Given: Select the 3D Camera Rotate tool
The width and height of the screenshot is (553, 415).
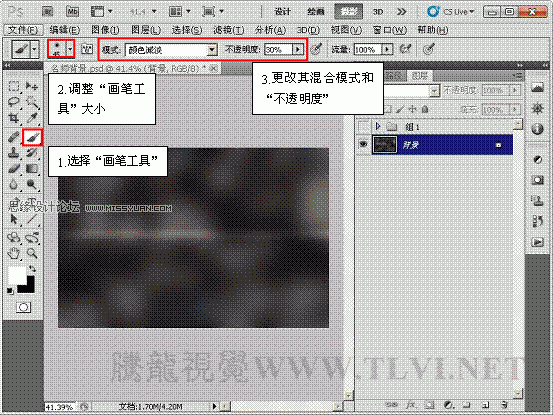Looking at the screenshot, I should [32, 237].
